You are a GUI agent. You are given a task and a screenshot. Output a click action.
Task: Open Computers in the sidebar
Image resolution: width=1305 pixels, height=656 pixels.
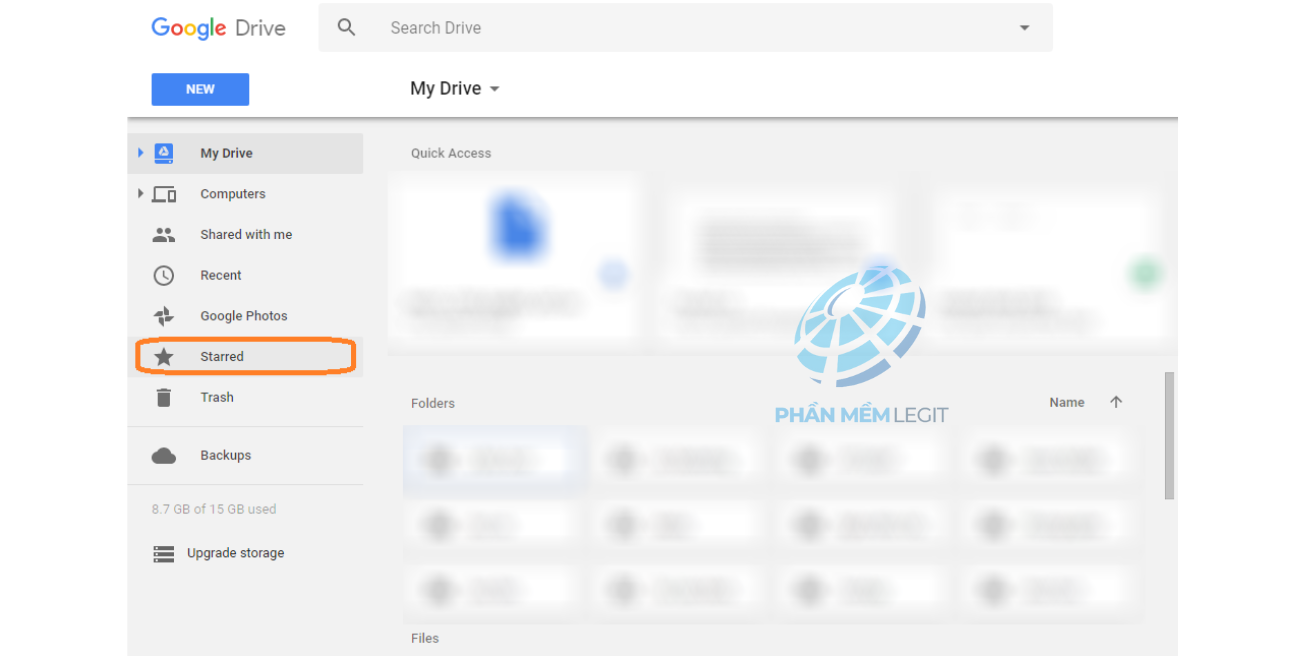coord(233,194)
